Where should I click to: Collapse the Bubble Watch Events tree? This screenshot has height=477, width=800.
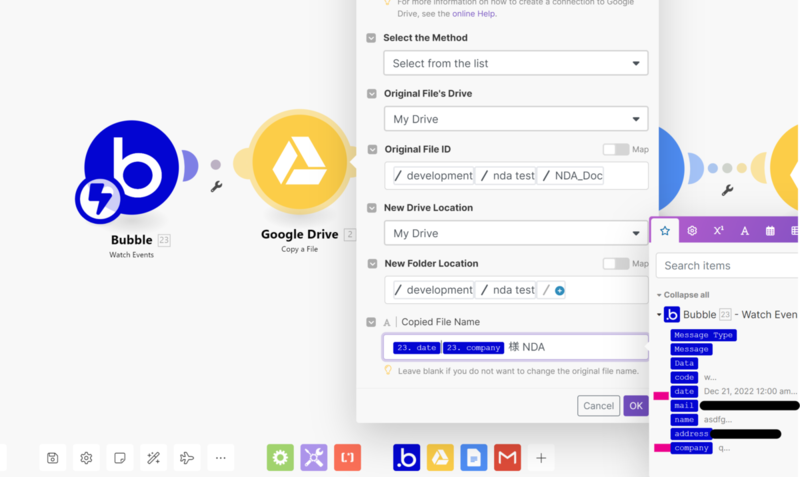tap(659, 315)
